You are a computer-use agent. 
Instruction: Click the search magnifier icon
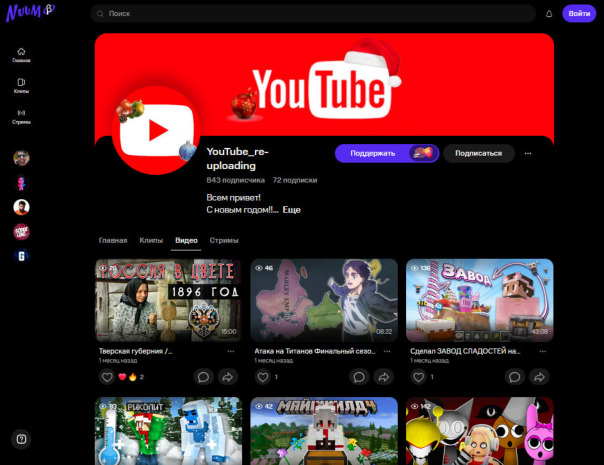100,14
